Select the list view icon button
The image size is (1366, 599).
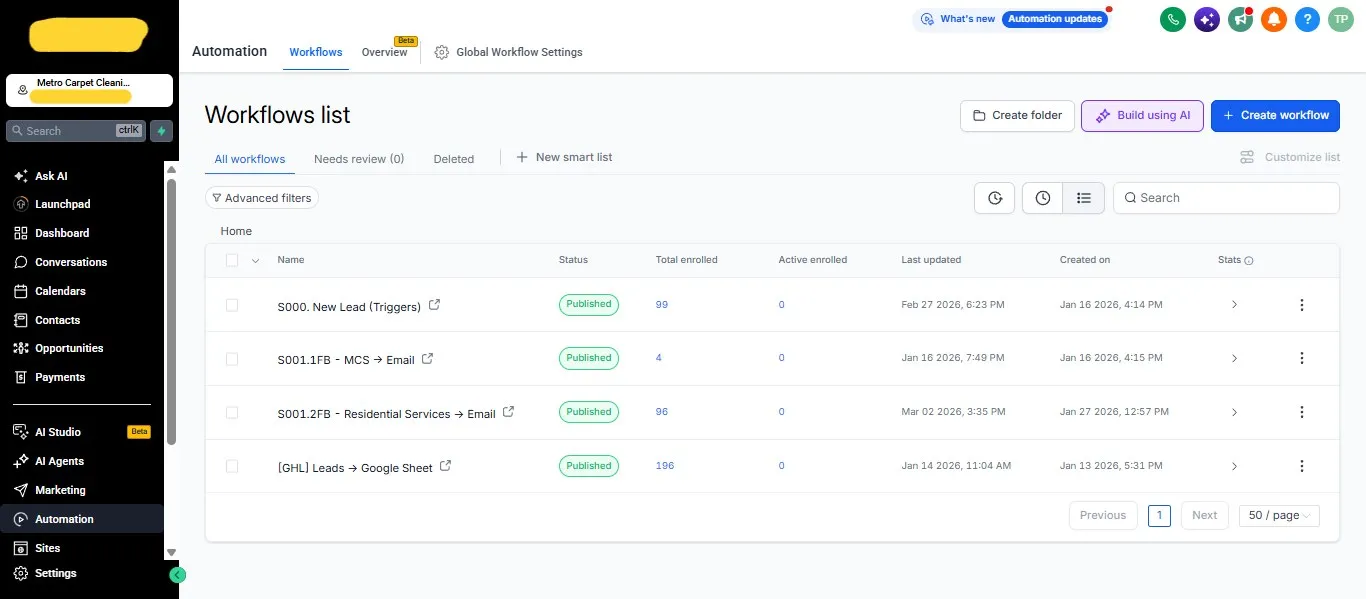pos(1083,198)
